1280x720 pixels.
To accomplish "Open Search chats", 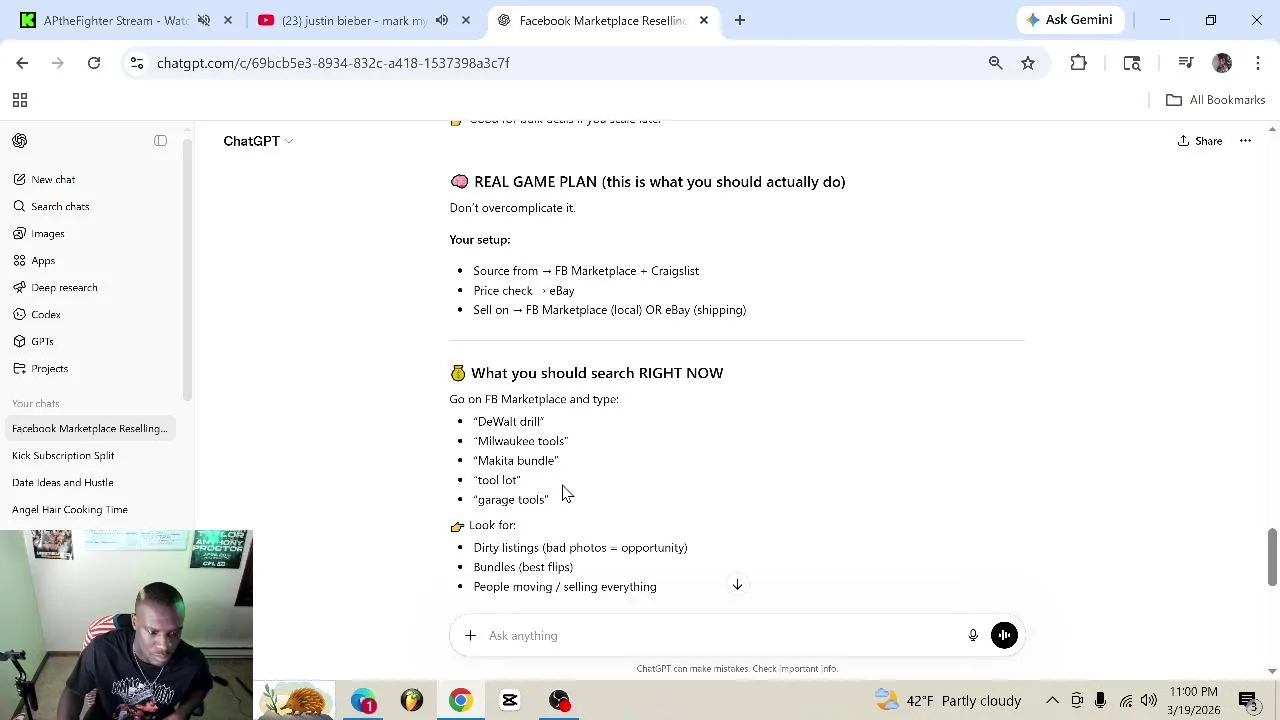I will tap(91, 206).
